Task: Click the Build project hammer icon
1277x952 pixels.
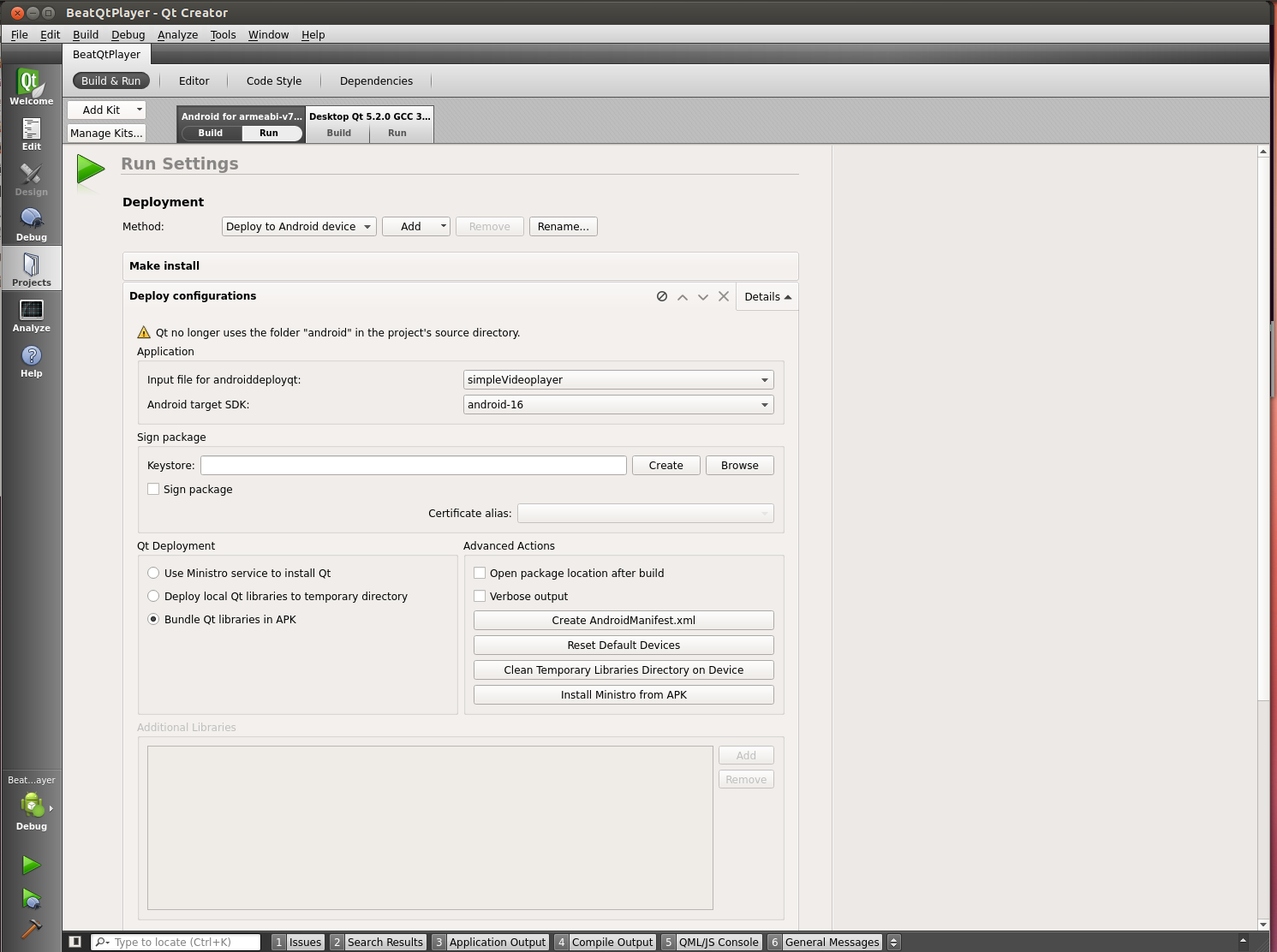Action: click(x=31, y=929)
